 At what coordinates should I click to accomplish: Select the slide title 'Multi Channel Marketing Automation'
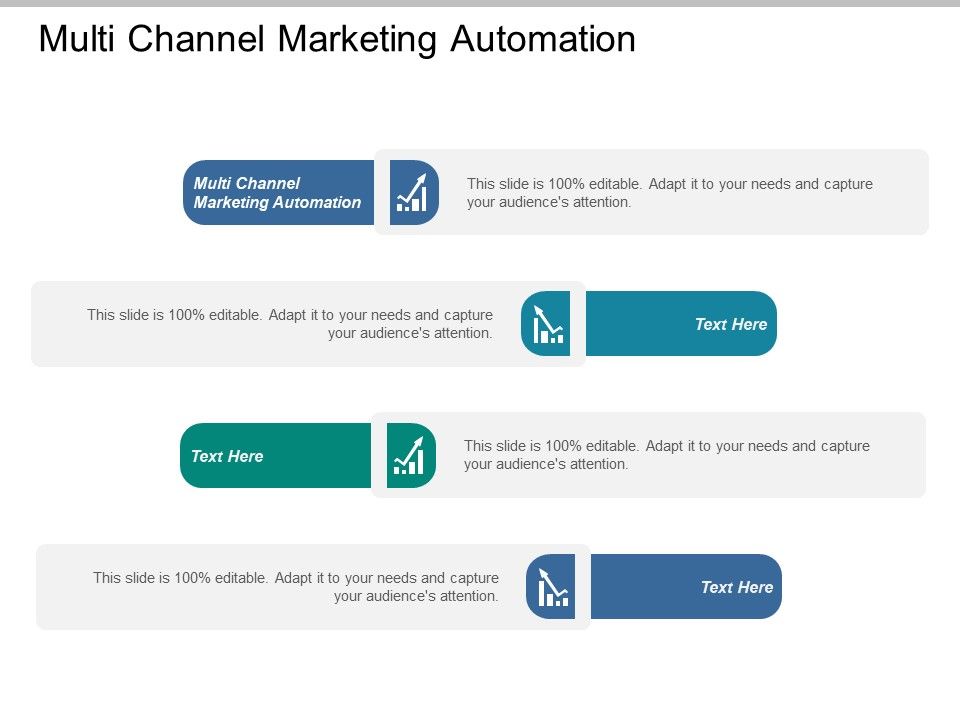point(337,39)
